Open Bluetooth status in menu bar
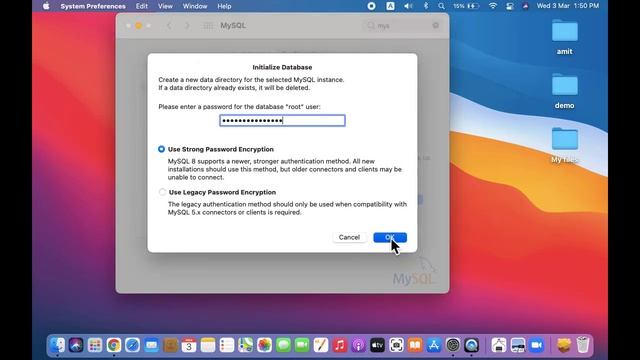 [x=426, y=6]
